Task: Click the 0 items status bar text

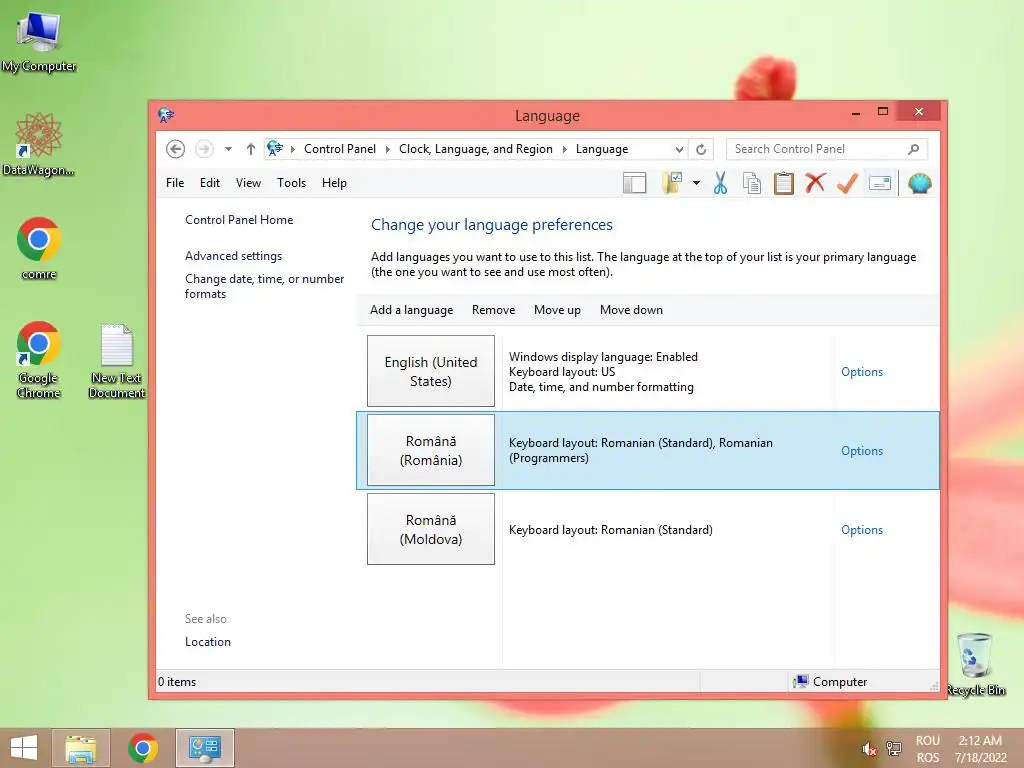Action: click(x=177, y=682)
